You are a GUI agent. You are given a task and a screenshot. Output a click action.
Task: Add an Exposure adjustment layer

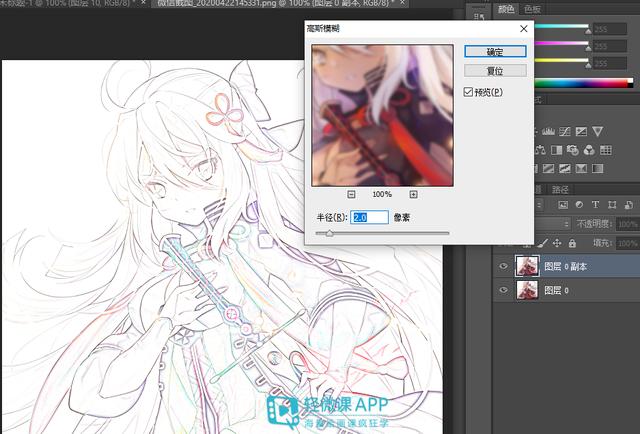tap(581, 131)
